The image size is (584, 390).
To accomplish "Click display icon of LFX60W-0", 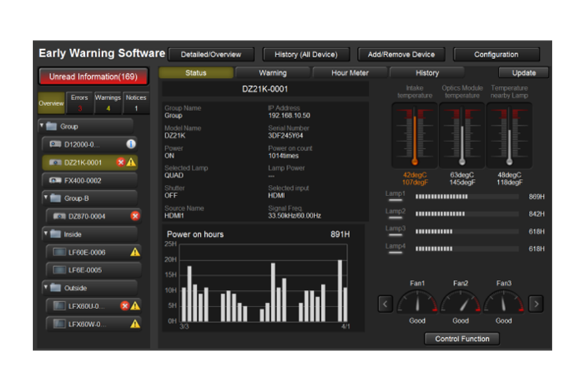I will 59,324.
